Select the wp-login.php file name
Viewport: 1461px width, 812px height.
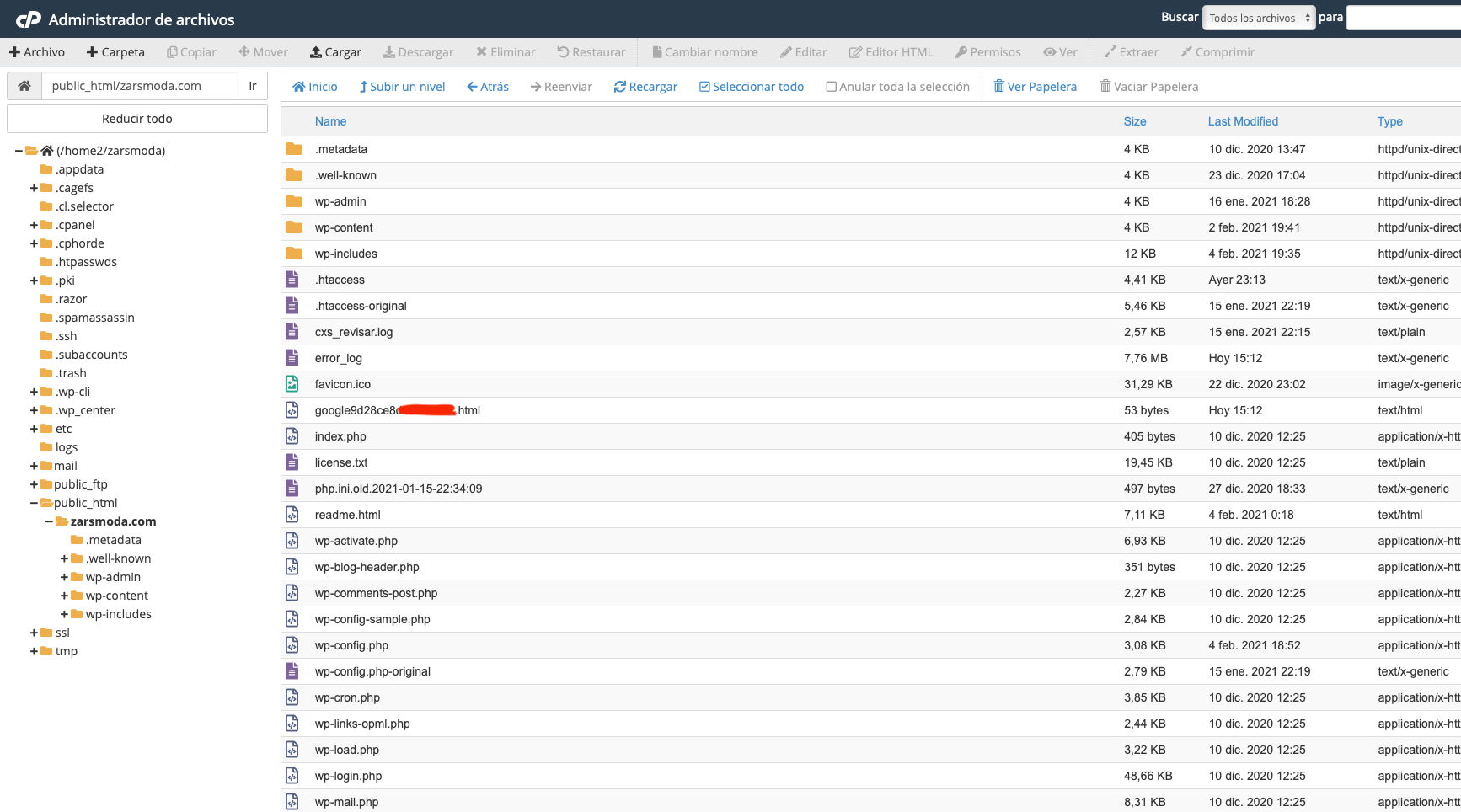[x=348, y=776]
